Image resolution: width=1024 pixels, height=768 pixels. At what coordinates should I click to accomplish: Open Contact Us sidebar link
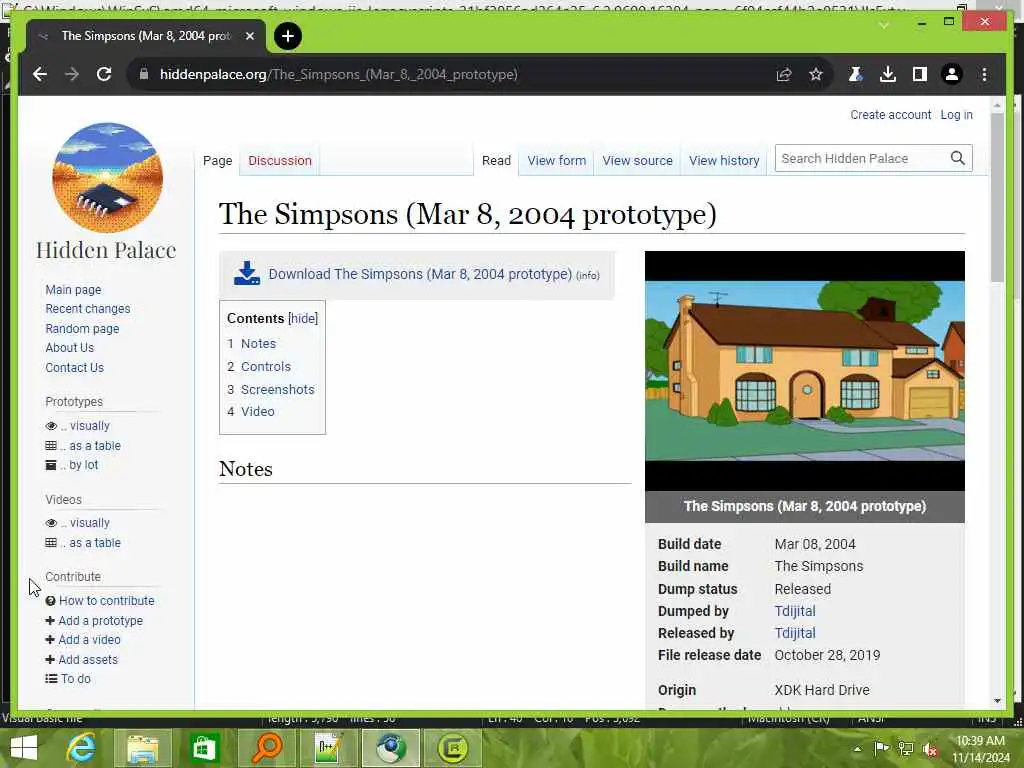pos(74,368)
